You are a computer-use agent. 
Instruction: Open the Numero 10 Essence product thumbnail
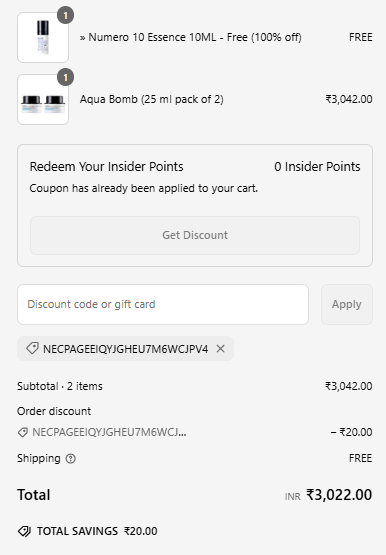click(43, 38)
